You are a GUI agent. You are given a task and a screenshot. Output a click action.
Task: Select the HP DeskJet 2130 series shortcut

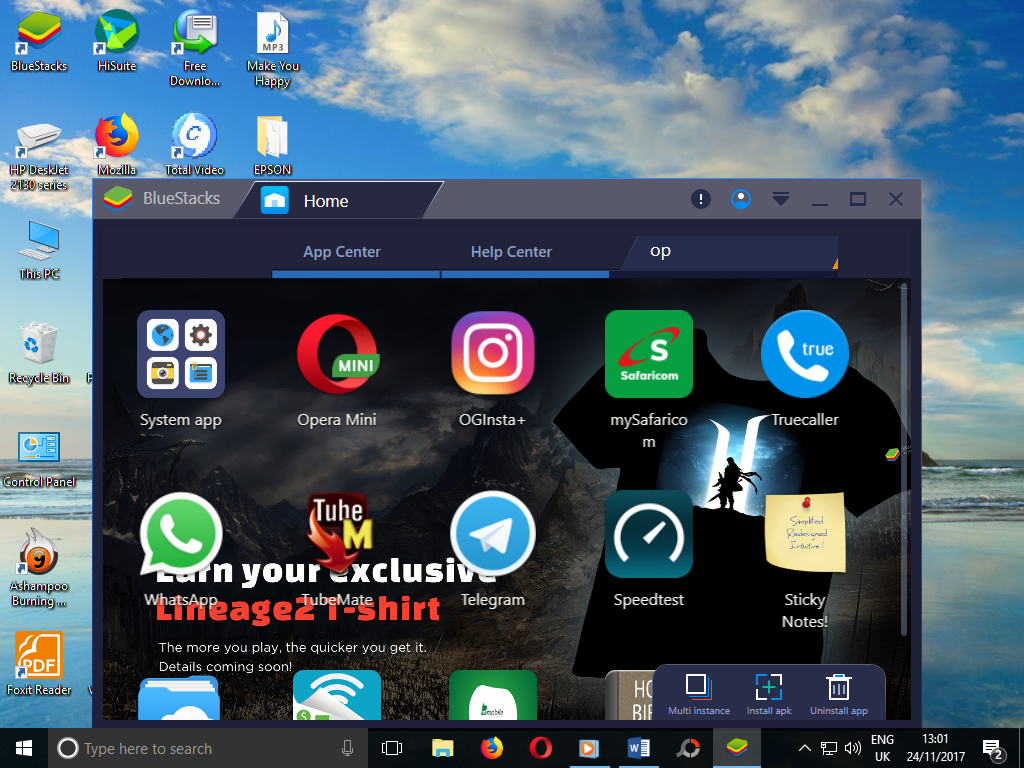tap(39, 155)
